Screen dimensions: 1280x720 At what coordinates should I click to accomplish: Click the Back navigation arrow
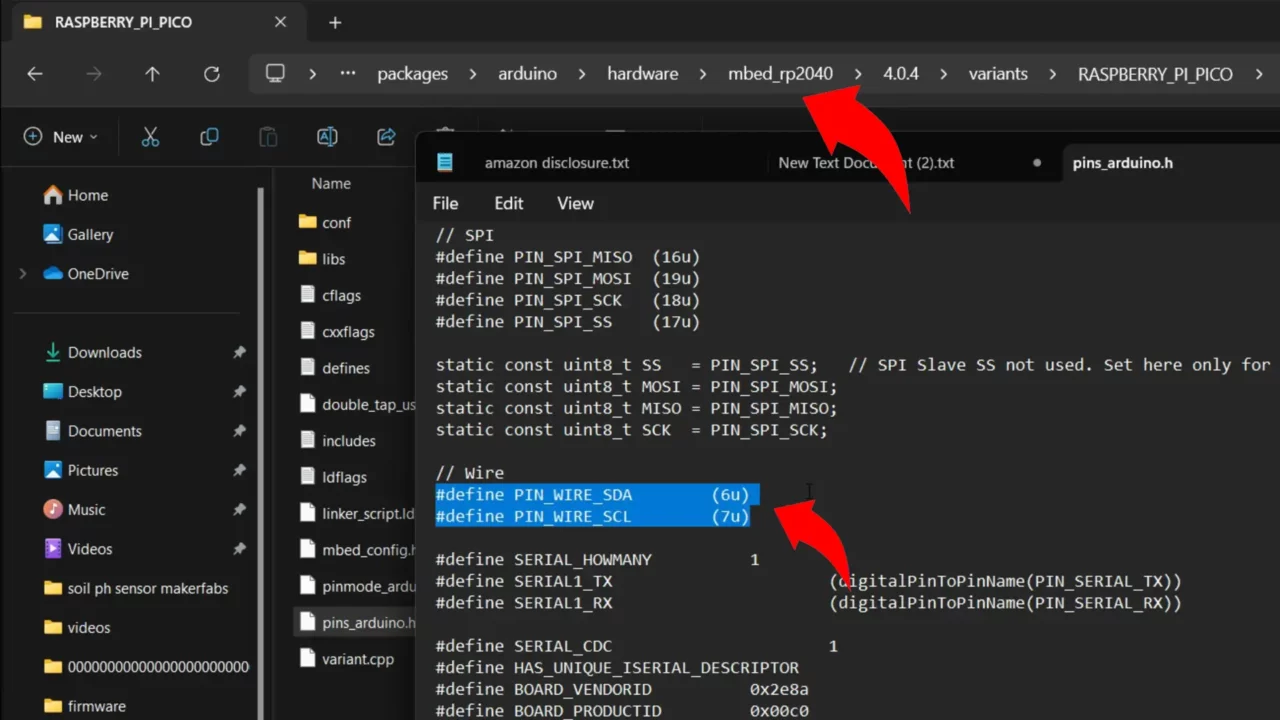[x=35, y=74]
